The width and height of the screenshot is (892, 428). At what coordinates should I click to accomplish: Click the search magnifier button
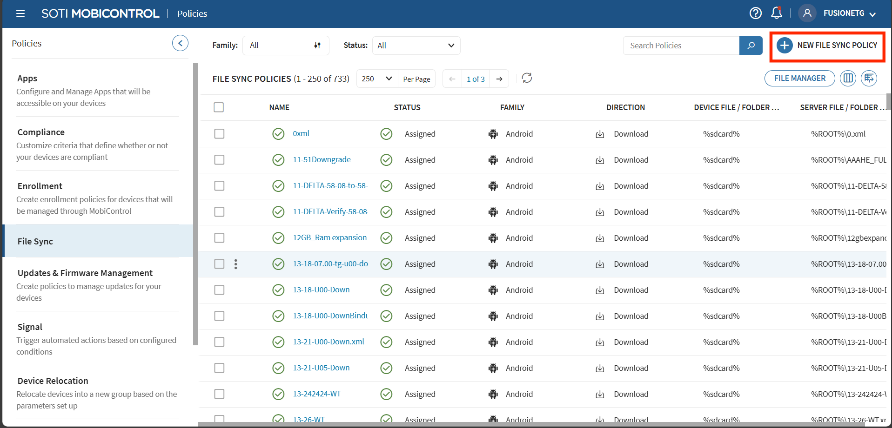click(750, 45)
